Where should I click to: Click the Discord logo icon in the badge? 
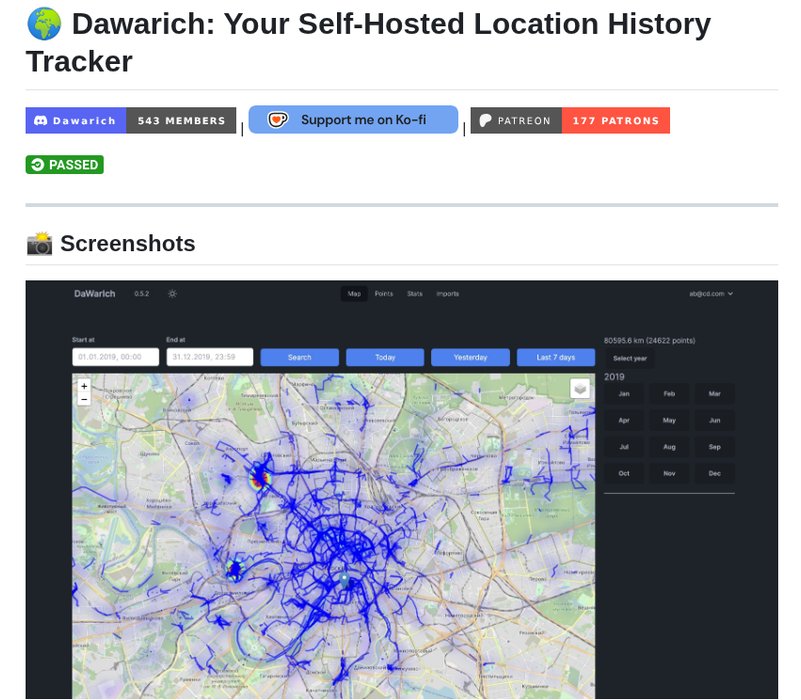40,121
